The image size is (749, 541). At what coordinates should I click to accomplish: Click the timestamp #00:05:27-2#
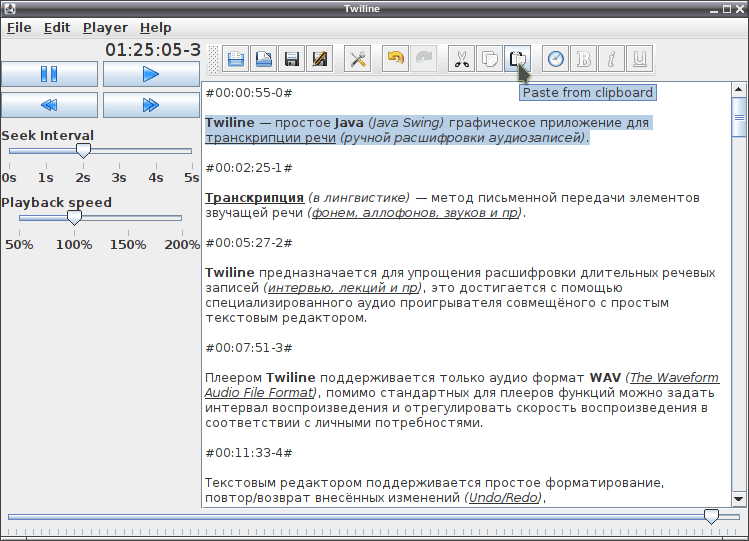click(x=248, y=243)
